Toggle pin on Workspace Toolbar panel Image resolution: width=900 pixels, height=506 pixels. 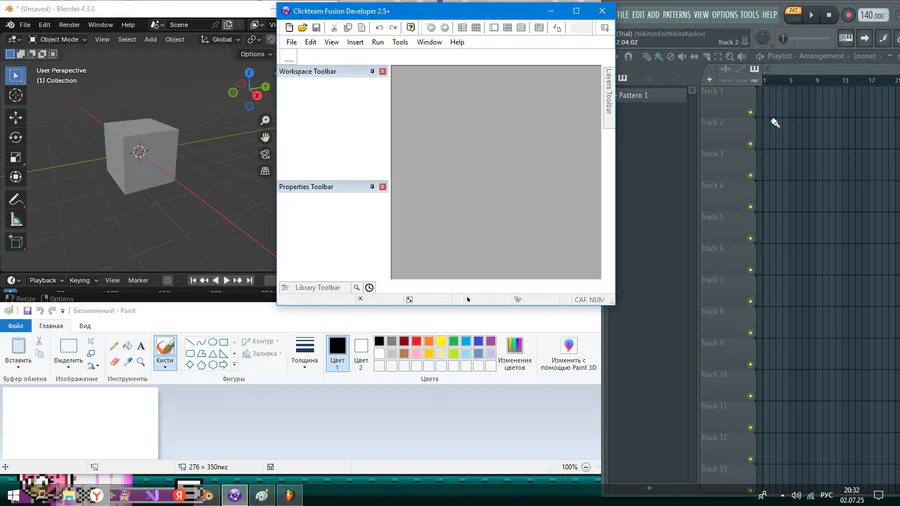click(x=372, y=71)
